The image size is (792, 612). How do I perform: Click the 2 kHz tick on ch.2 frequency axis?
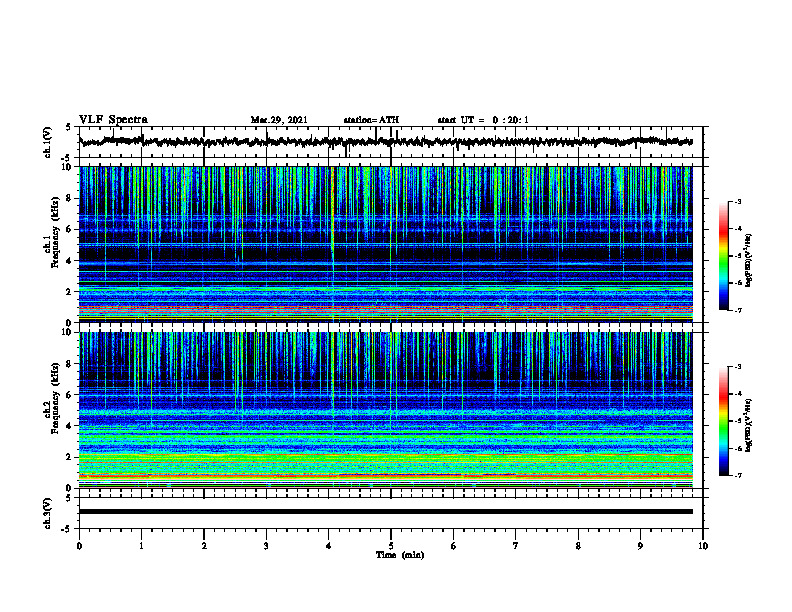coord(70,457)
